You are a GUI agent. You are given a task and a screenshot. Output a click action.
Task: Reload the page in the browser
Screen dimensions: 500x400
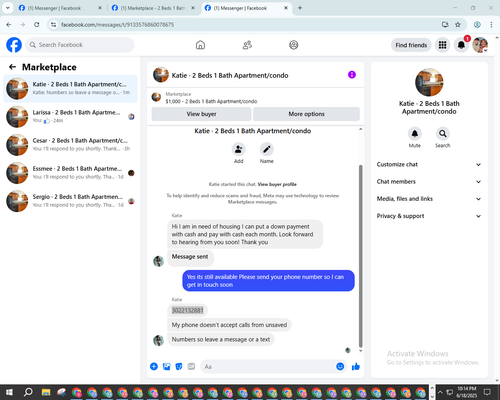(37, 25)
